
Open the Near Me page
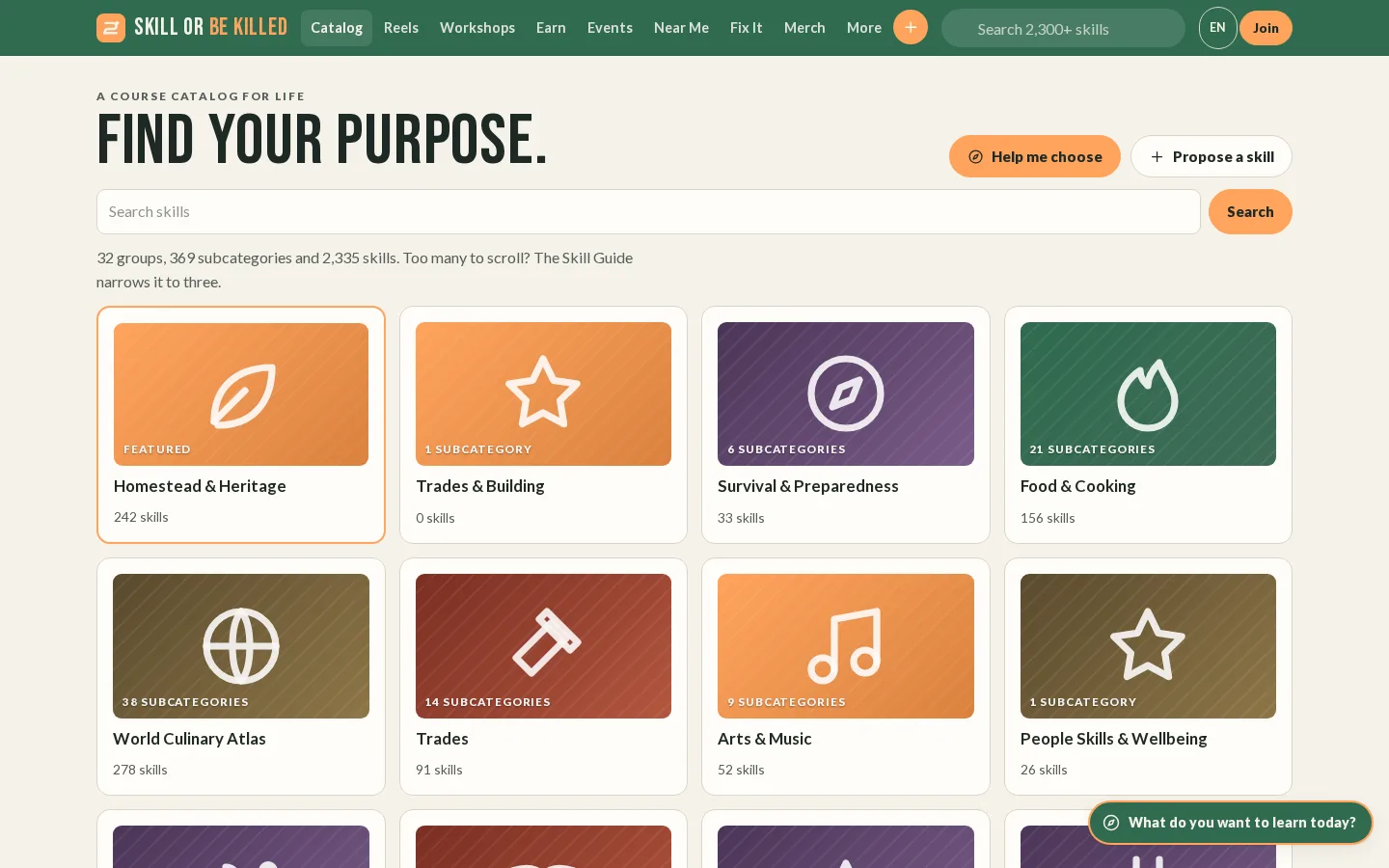681,28
